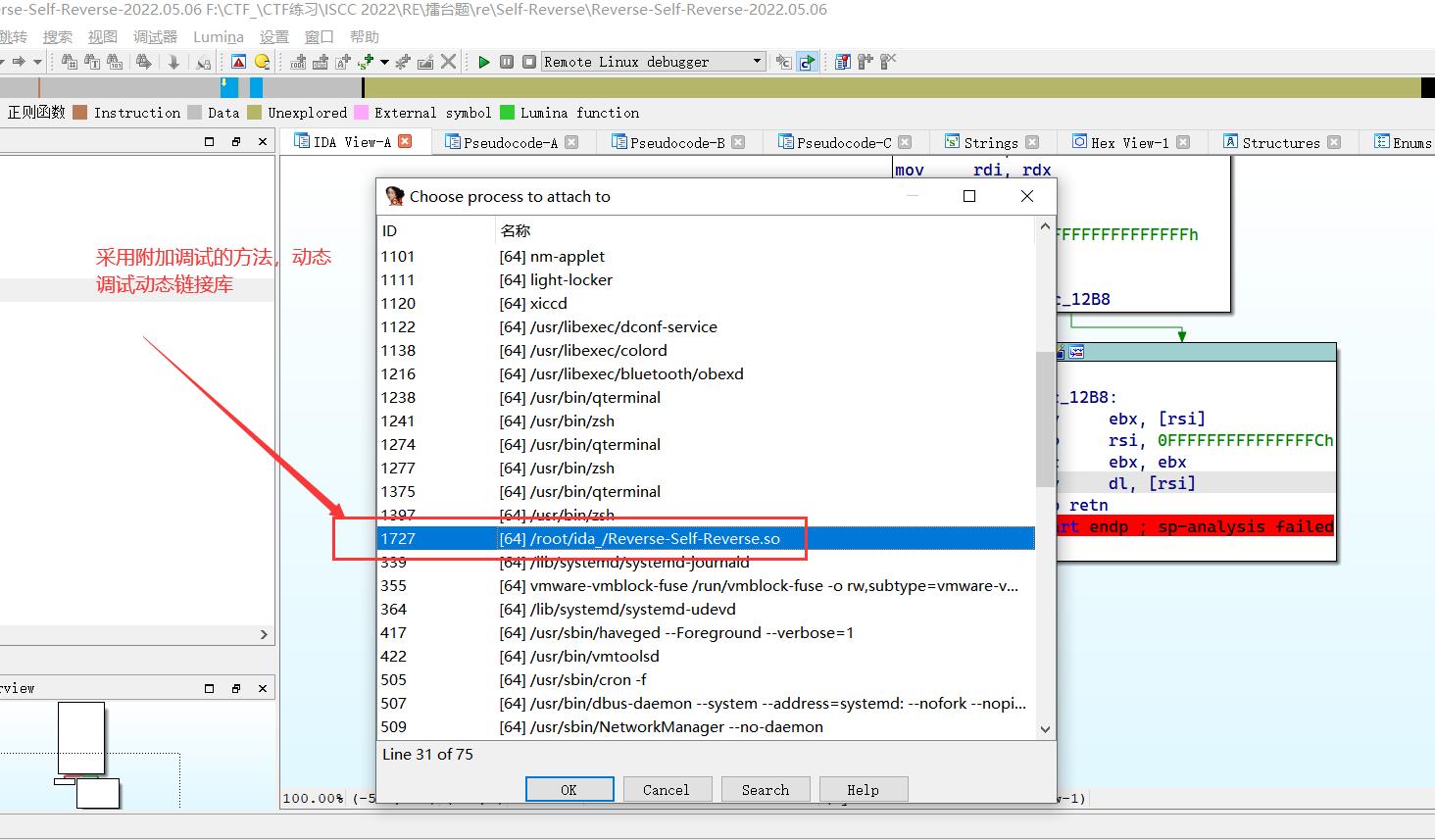
Task: Open the 视图 (View) menu
Action: pyautogui.click(x=102, y=36)
